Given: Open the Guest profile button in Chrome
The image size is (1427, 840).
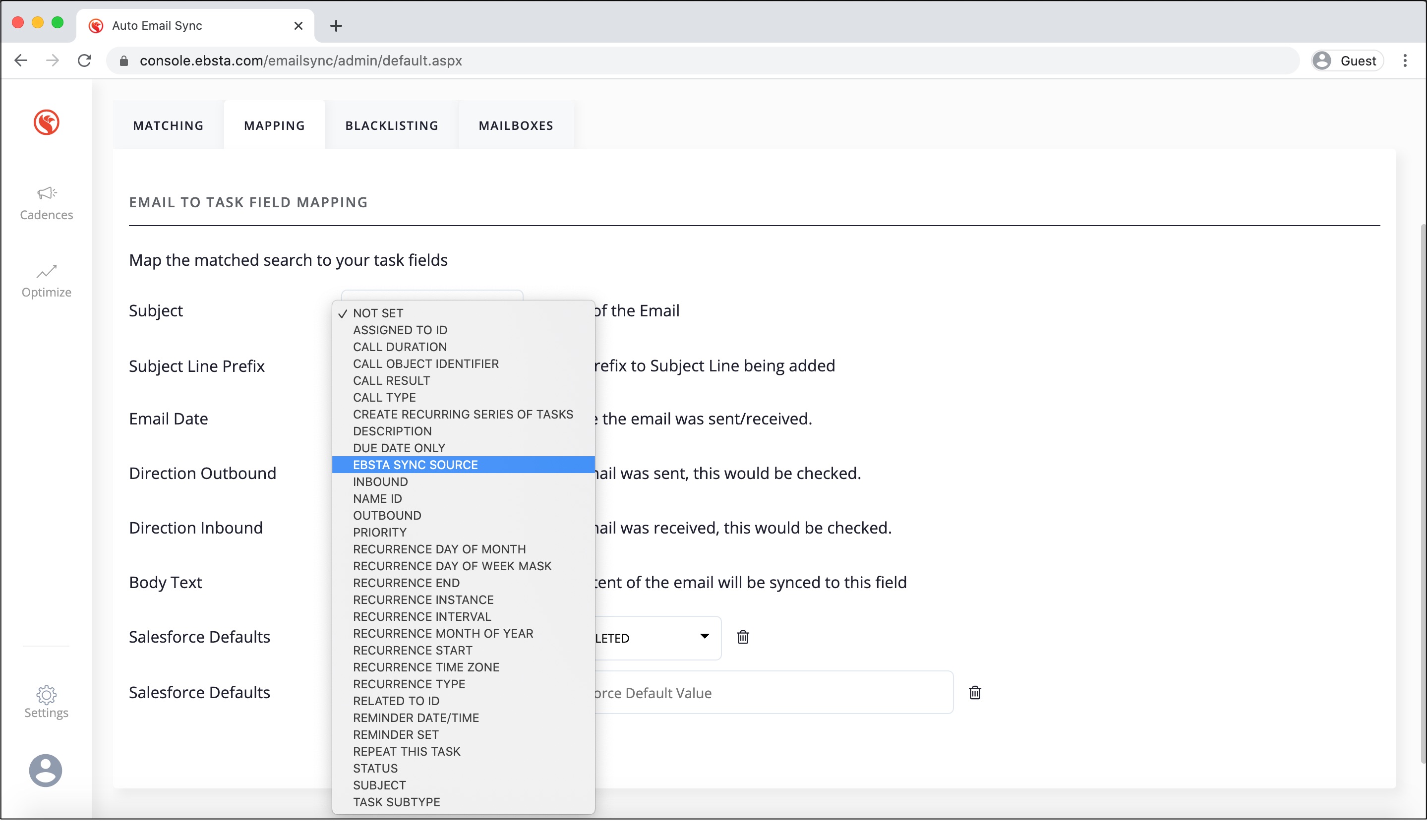Looking at the screenshot, I should (x=1348, y=60).
